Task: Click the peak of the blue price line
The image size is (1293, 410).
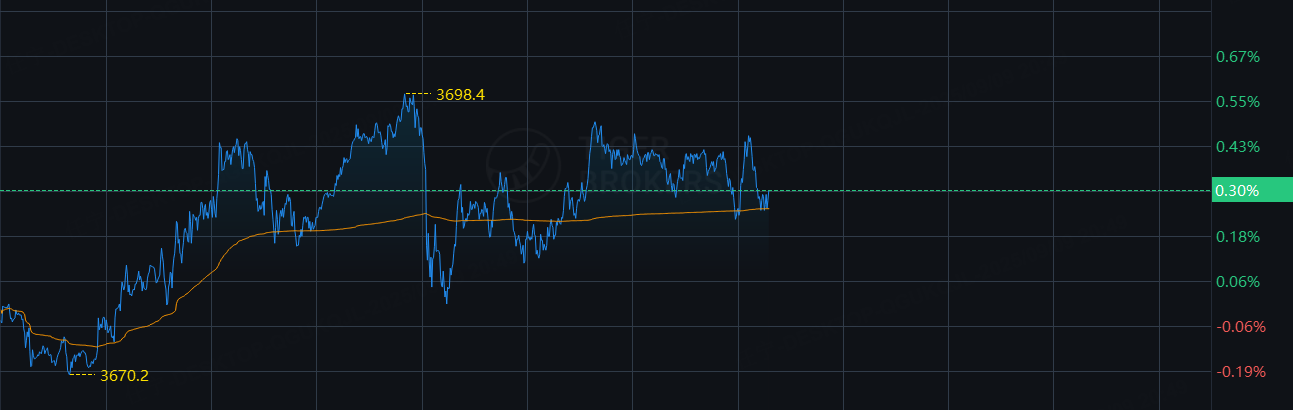Action: (408, 94)
